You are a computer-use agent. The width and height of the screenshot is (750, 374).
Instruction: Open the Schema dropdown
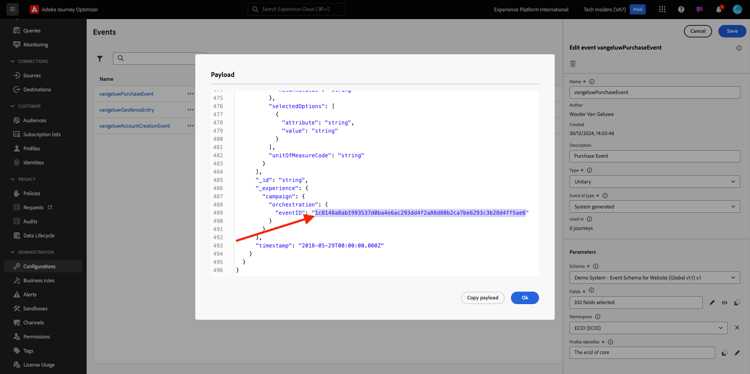pyautogui.click(x=655, y=277)
